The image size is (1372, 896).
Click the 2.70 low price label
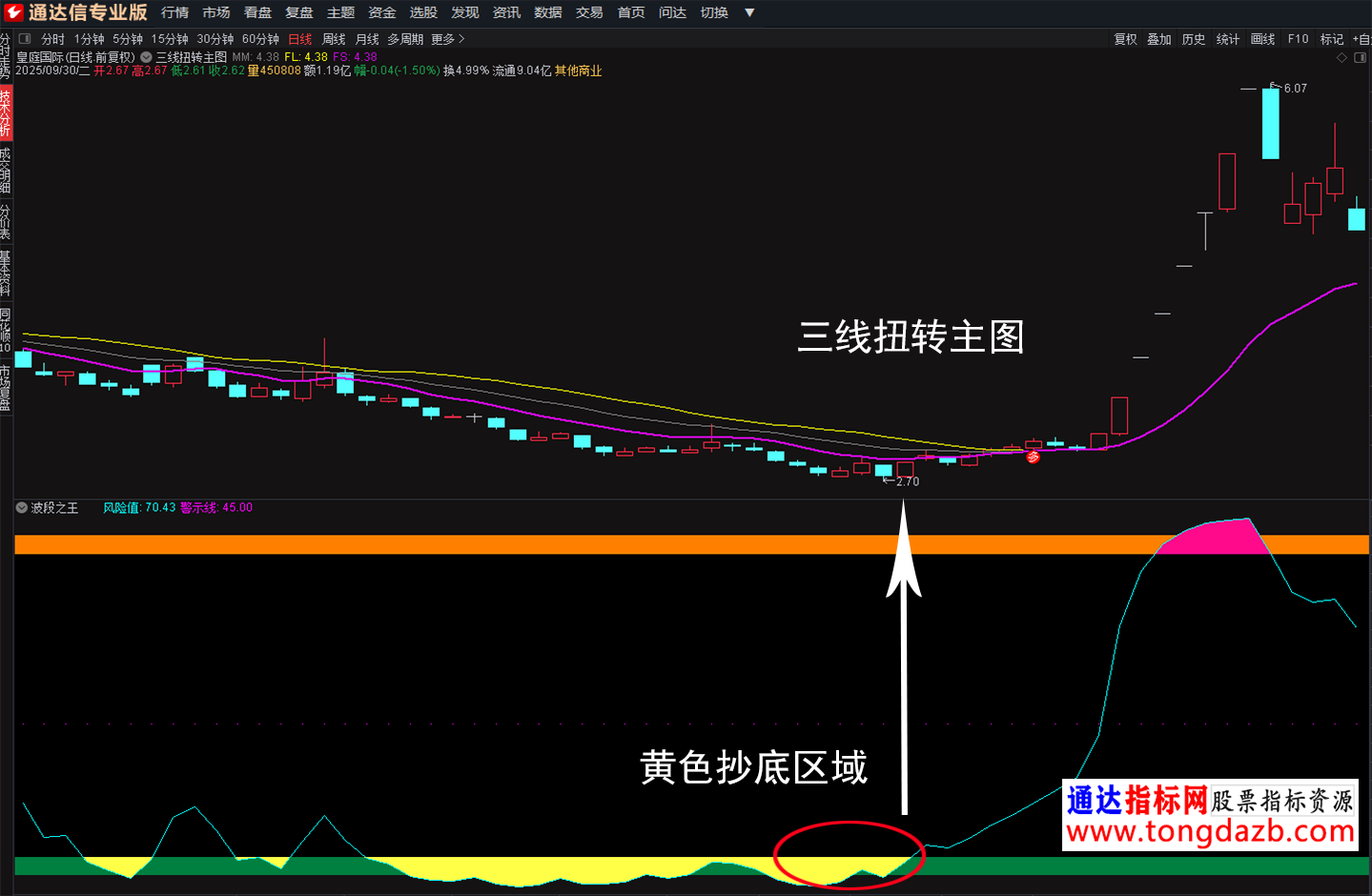pyautogui.click(x=908, y=482)
